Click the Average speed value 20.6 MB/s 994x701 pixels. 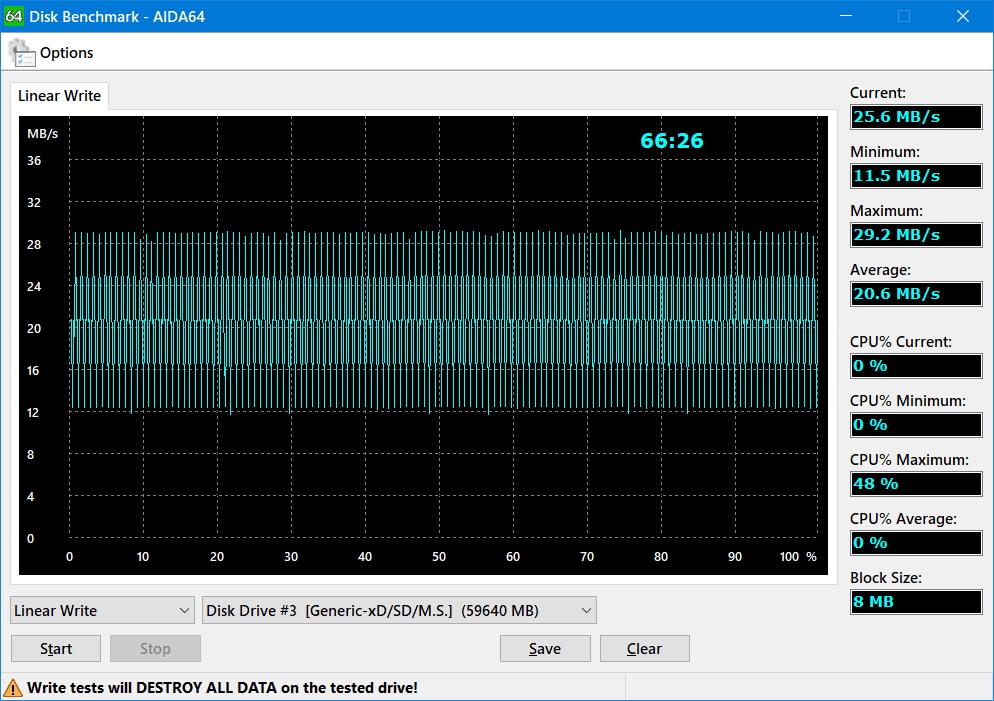pos(916,294)
